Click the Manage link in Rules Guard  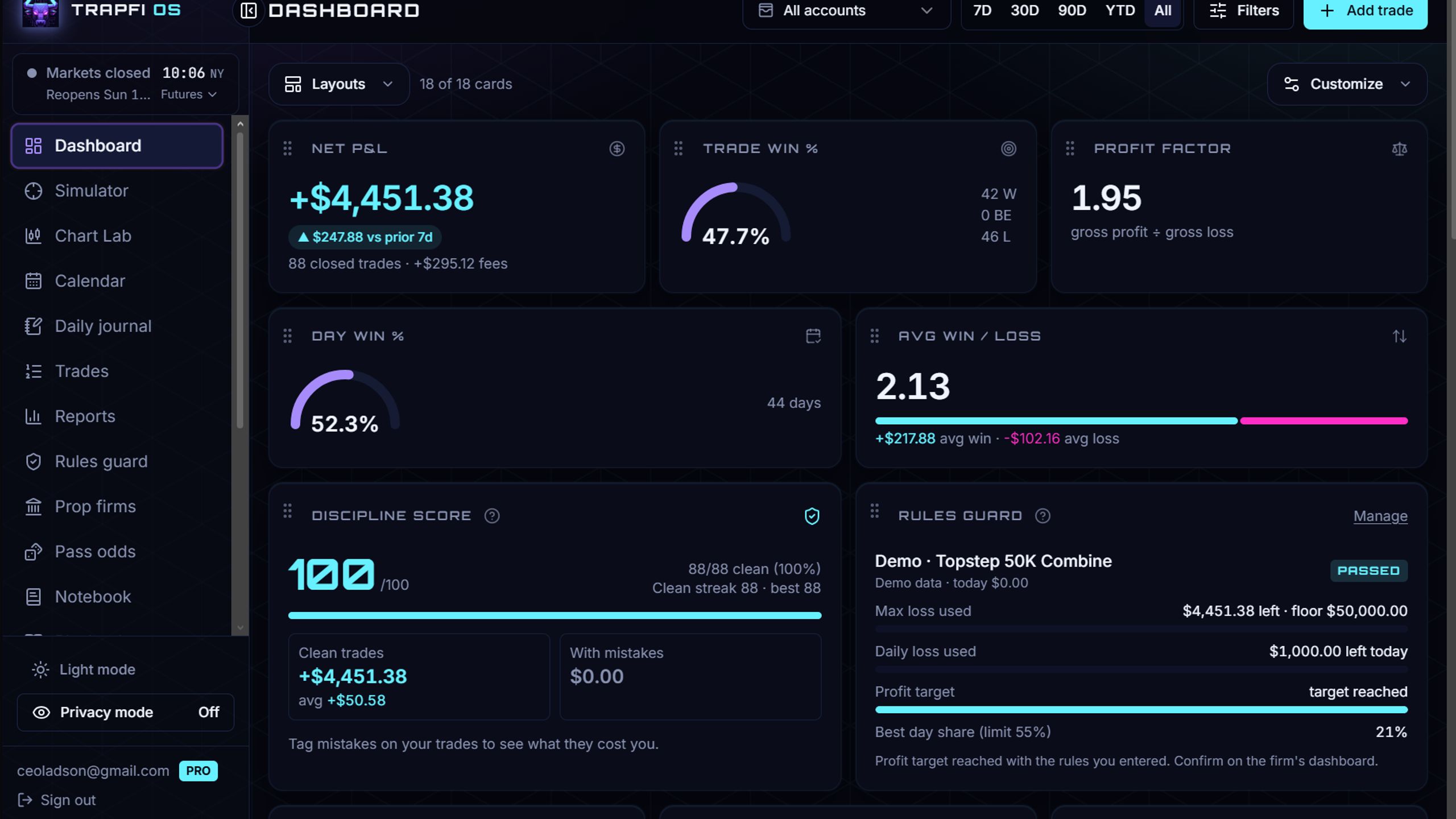tap(1380, 516)
